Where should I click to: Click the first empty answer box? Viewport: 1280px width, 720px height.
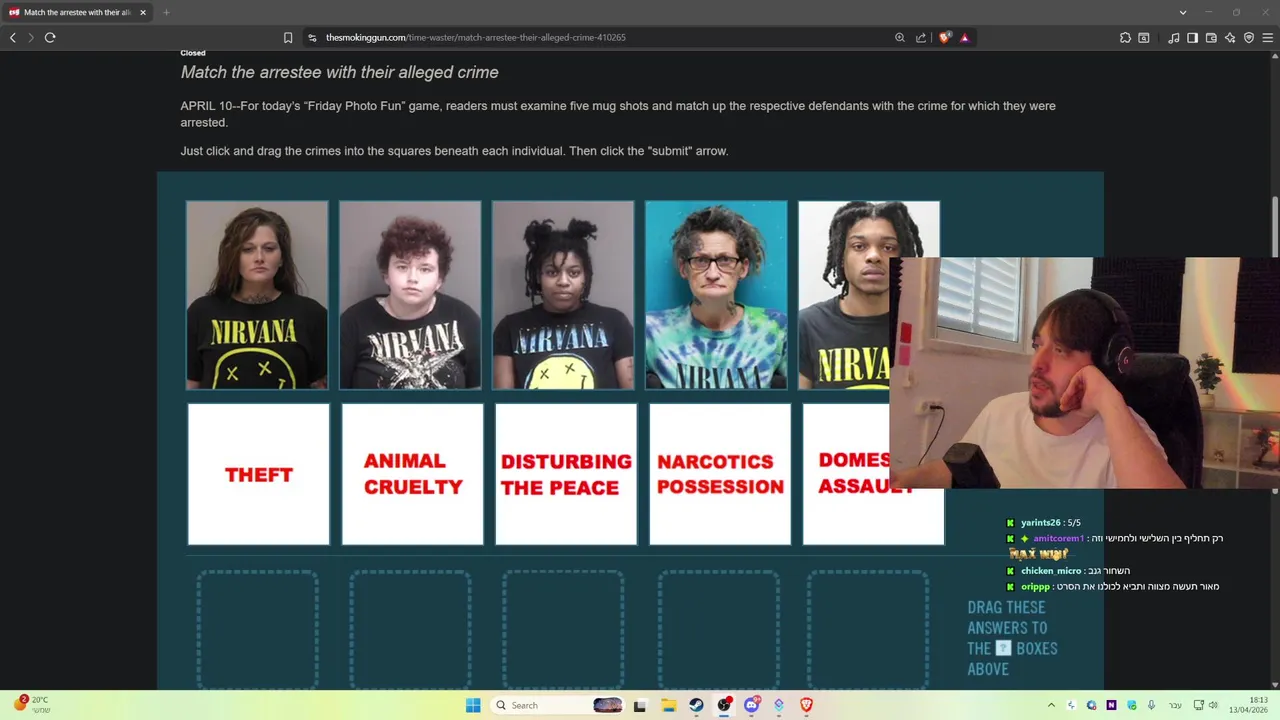point(257,630)
